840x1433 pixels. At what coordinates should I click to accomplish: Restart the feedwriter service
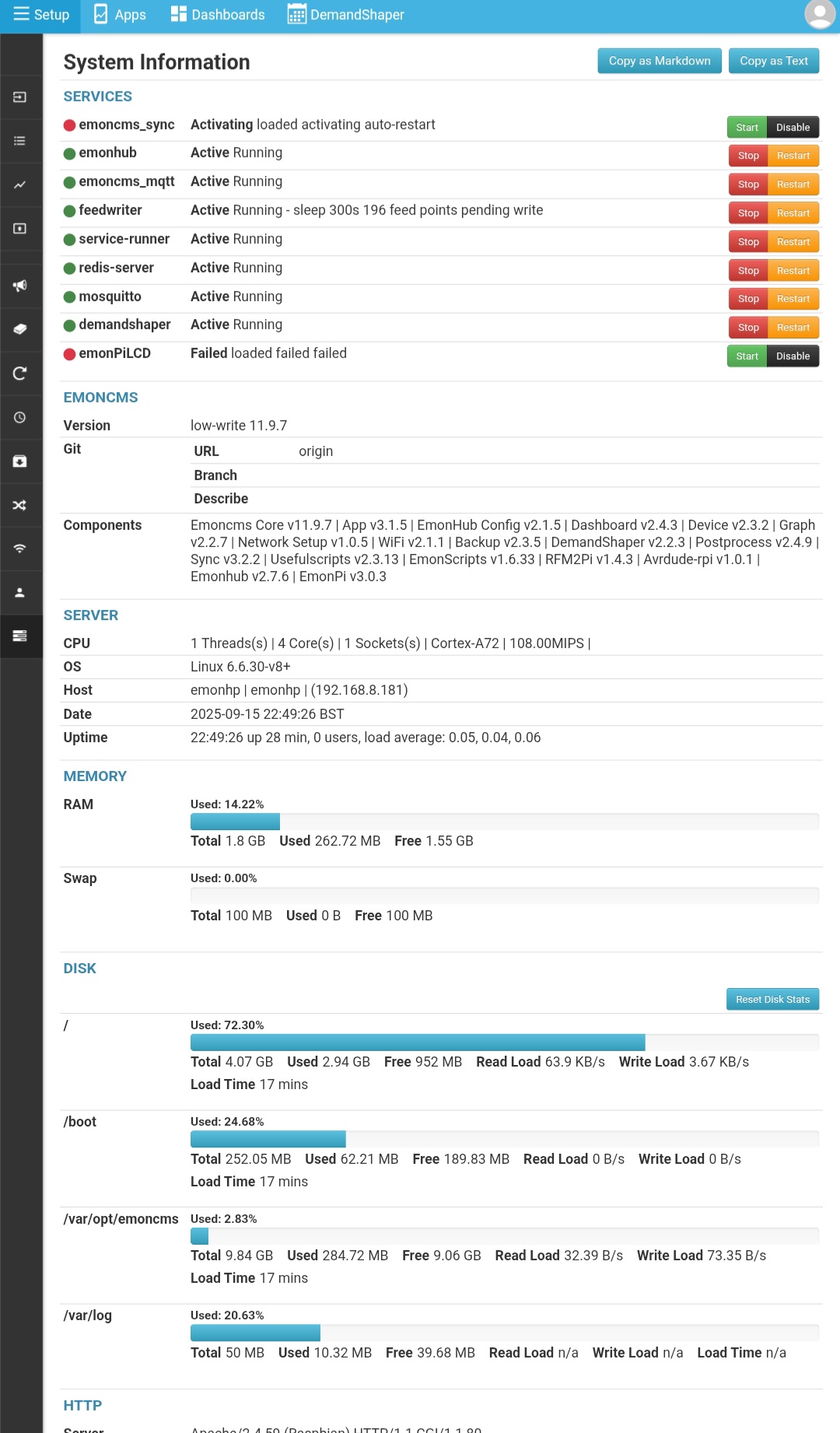point(793,213)
